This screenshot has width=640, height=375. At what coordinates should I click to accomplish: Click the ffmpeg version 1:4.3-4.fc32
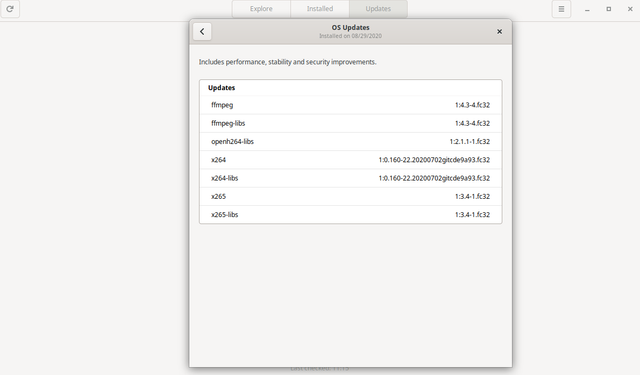click(473, 105)
